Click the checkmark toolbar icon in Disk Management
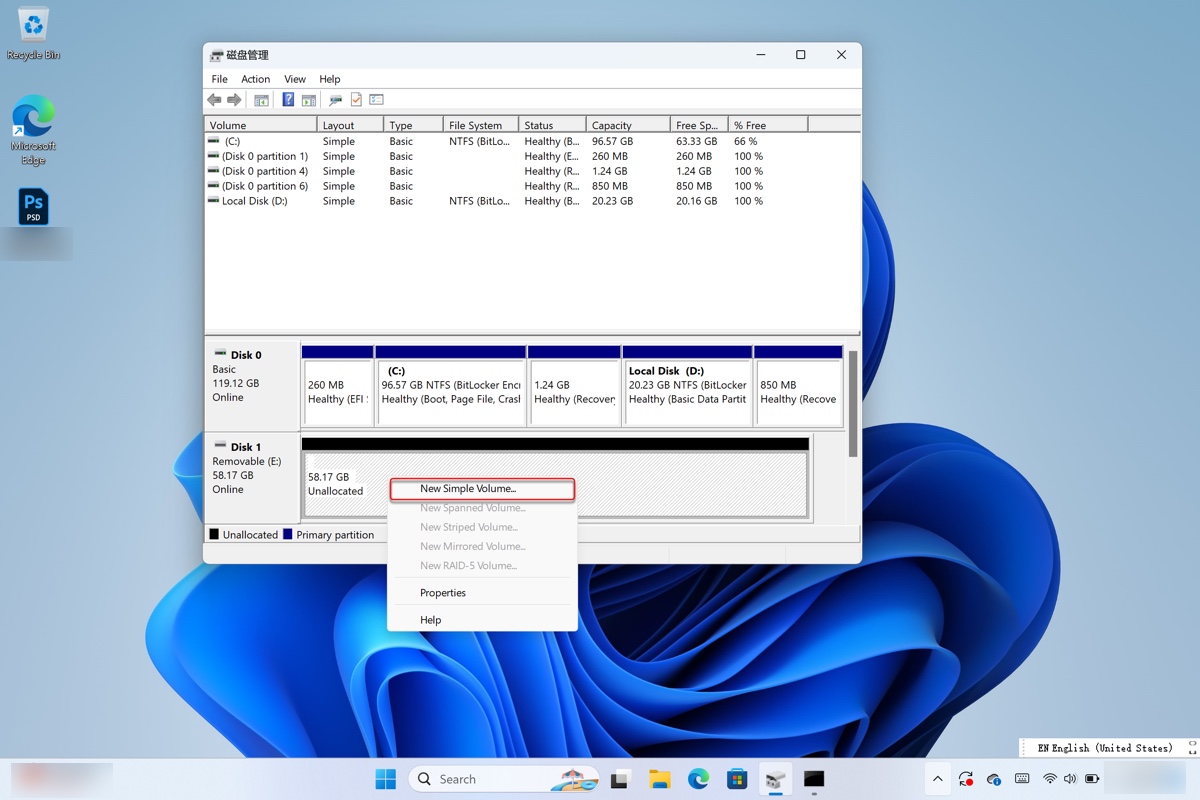 (355, 99)
